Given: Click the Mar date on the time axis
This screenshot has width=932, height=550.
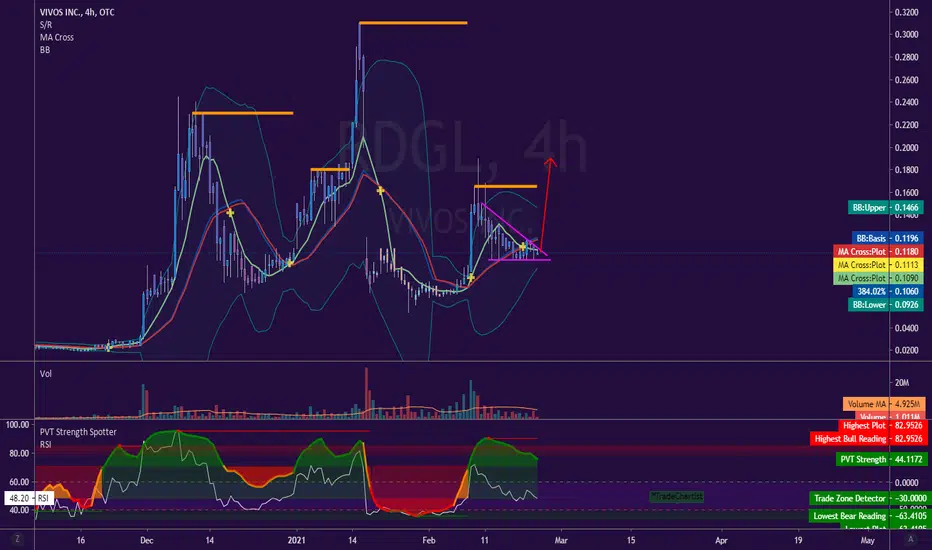Looking at the screenshot, I should [x=561, y=540].
